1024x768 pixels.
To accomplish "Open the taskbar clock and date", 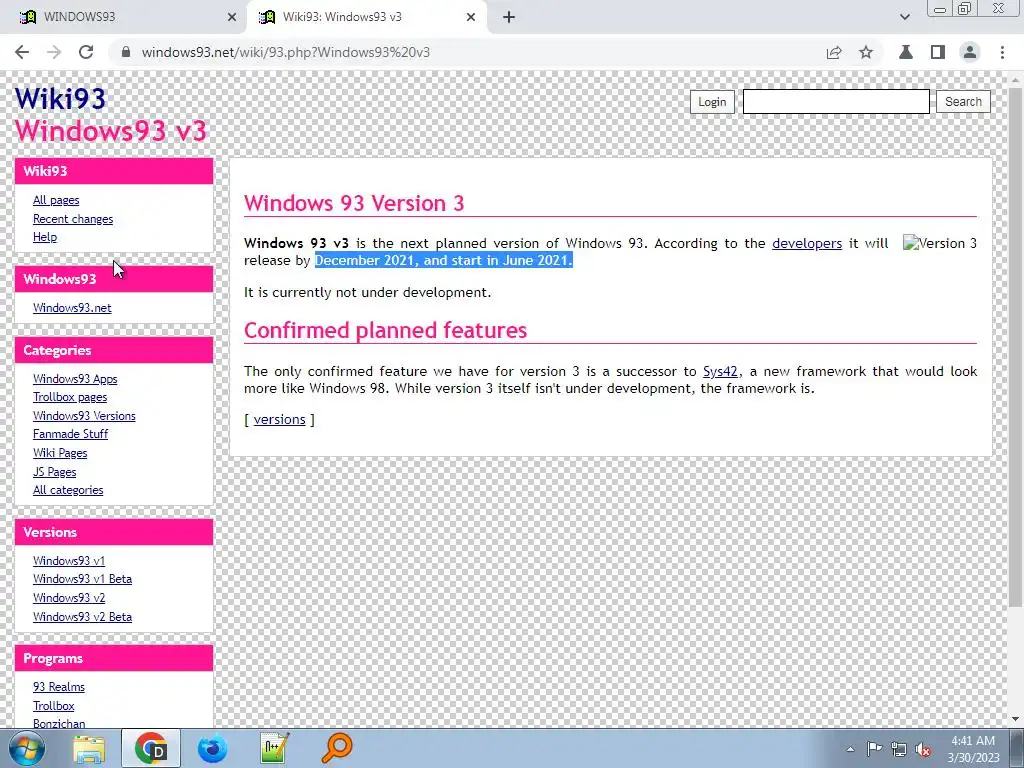I will click(x=973, y=749).
